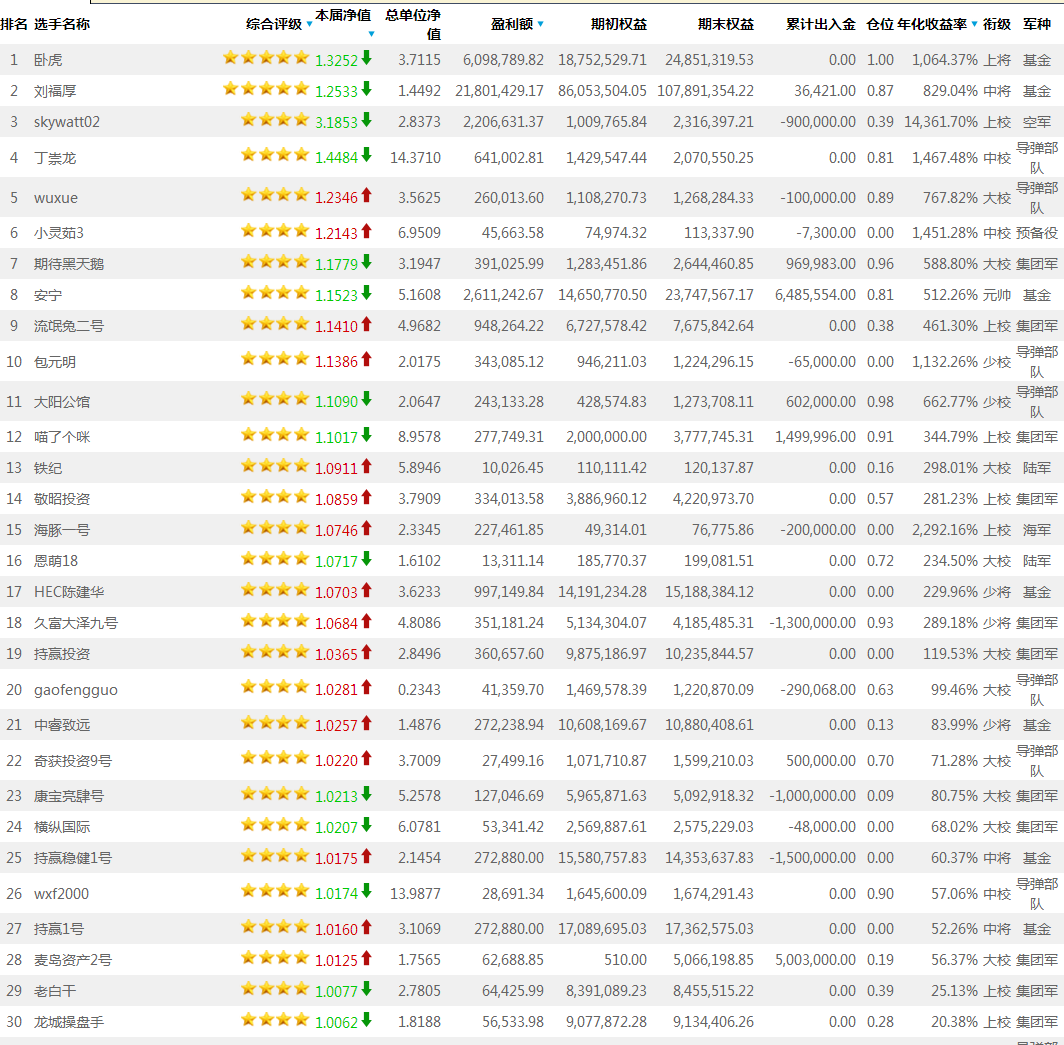This screenshot has width=1064, height=1045.
Task: Click red up arrow in wuxue row
Action: click(x=366, y=195)
